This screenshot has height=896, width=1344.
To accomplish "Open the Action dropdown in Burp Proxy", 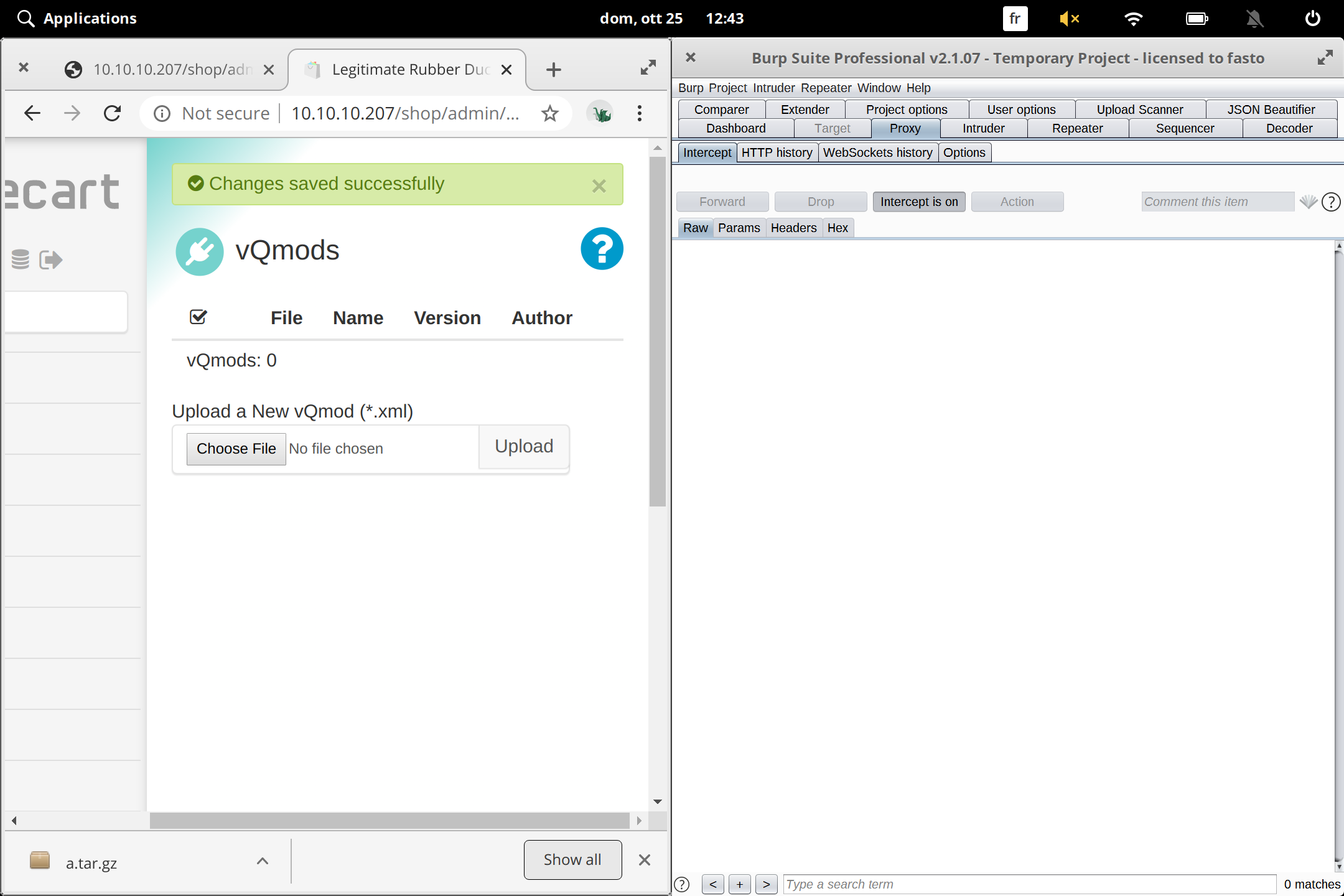I will 1017,201.
